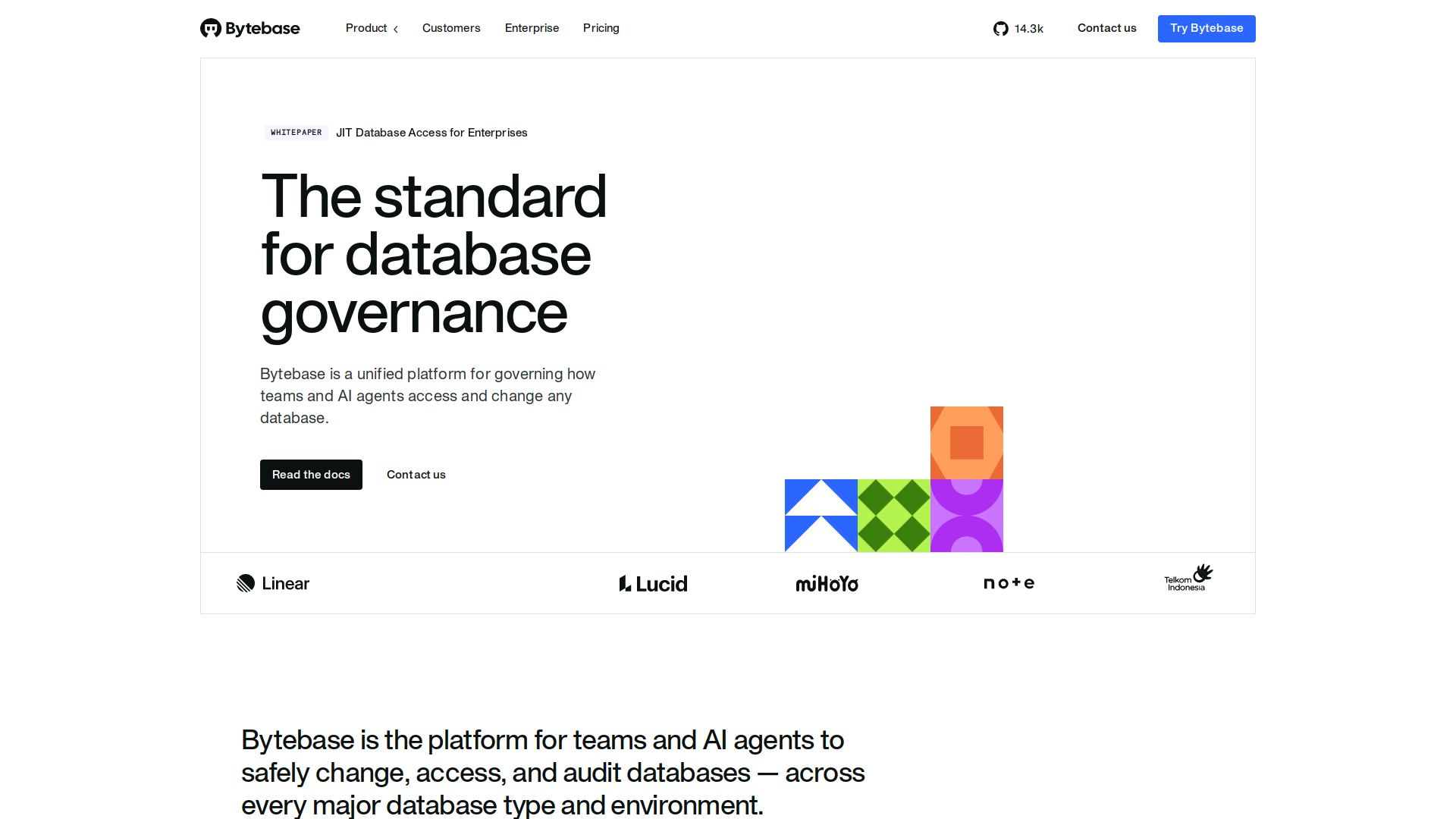Click Contact us beside Read the docs
This screenshot has width=1456, height=819.
(x=416, y=475)
